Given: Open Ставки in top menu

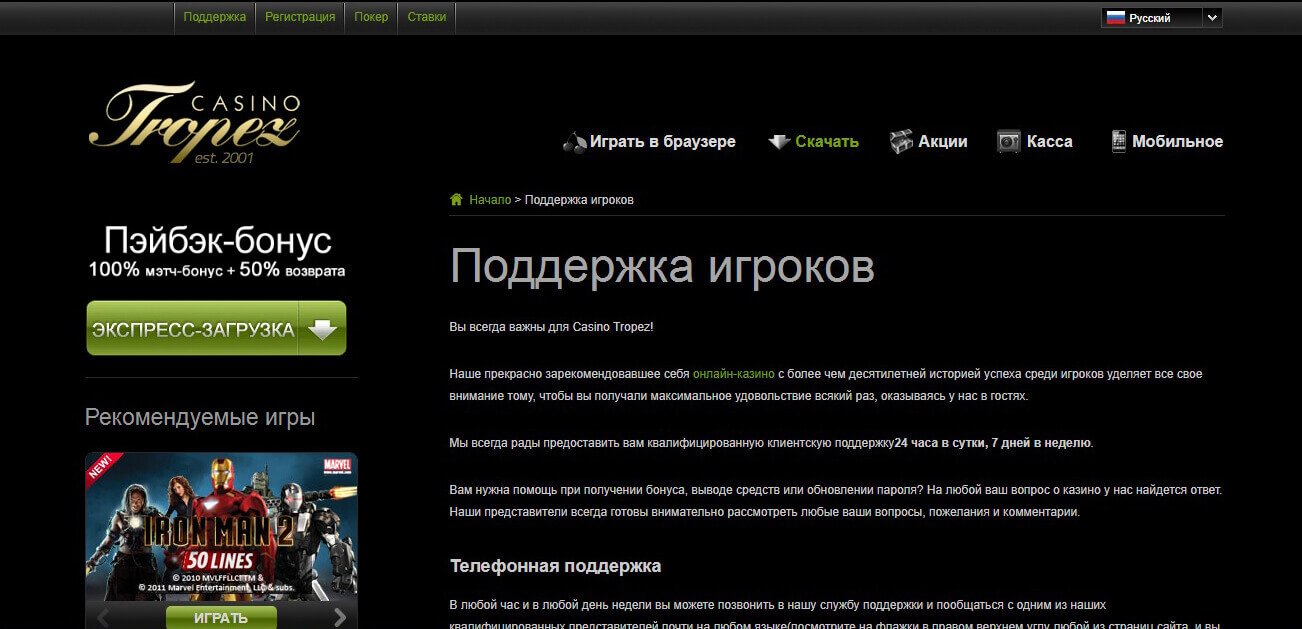Looking at the screenshot, I should (427, 17).
